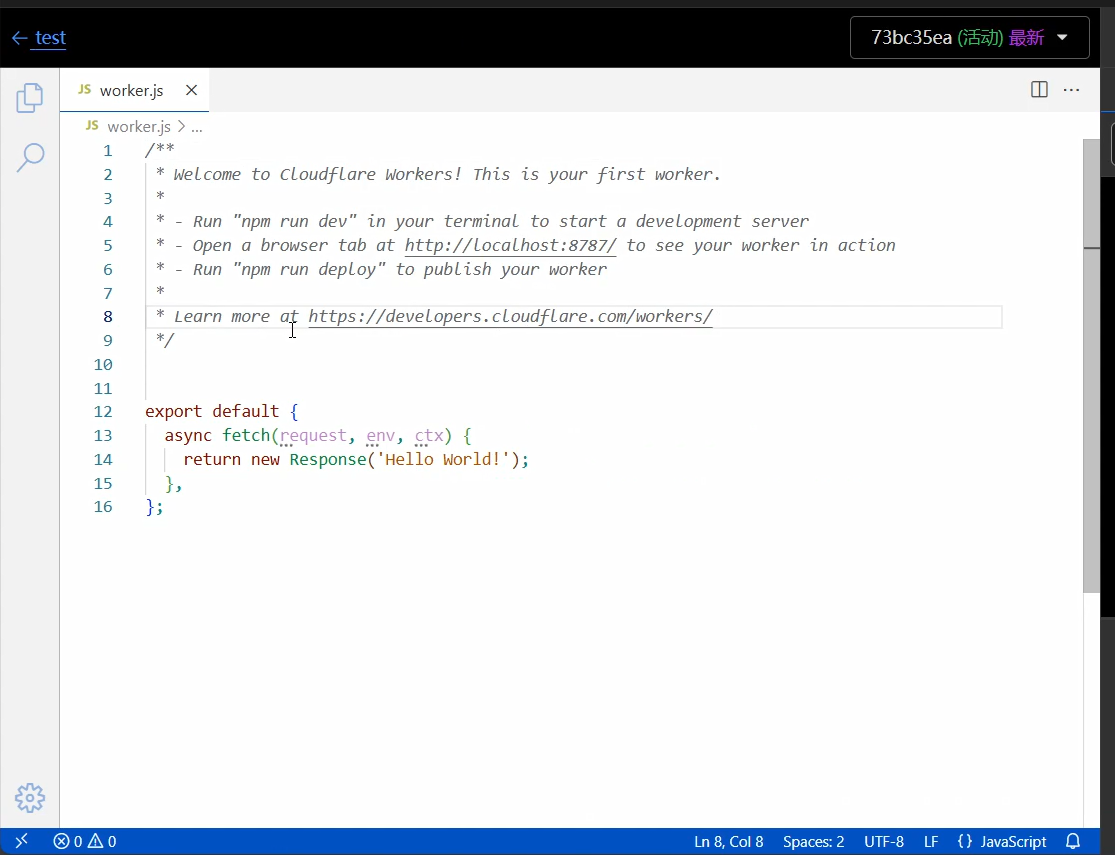Click the Ln 8, Col 8 position indicator
1115x855 pixels.
[x=728, y=841]
